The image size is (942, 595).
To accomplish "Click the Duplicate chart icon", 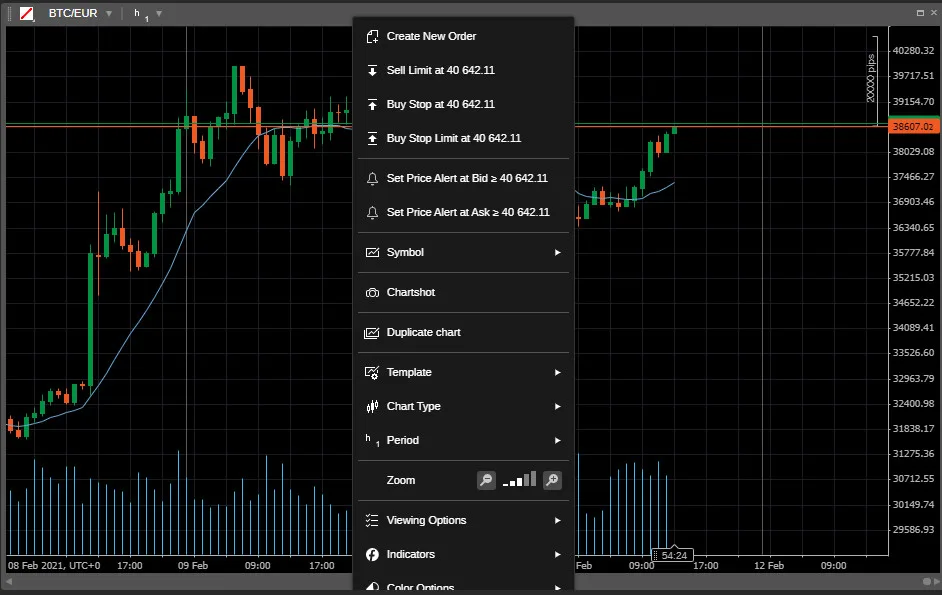I will click(372, 332).
